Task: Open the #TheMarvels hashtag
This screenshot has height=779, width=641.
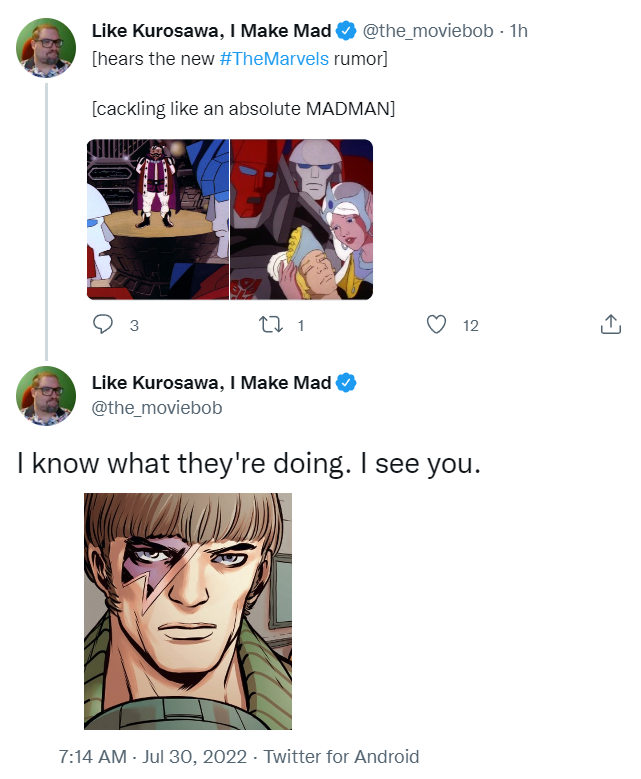Action: tap(273, 59)
